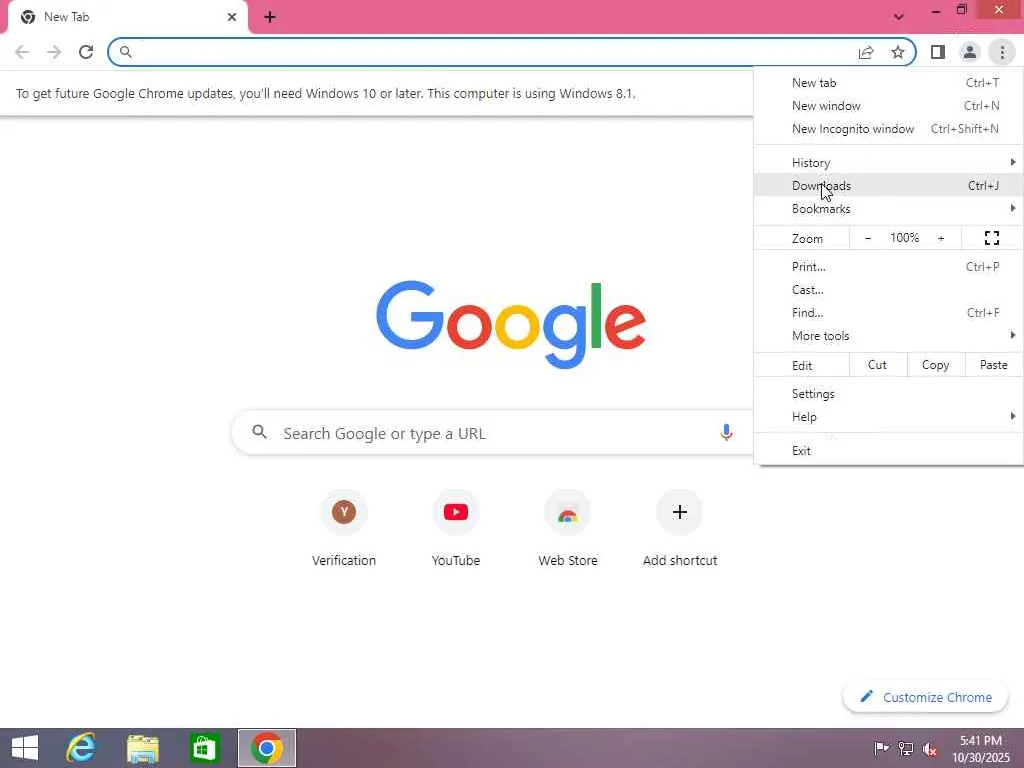Bookmark this tab with the star icon
The height and width of the screenshot is (768, 1024).
(x=898, y=52)
